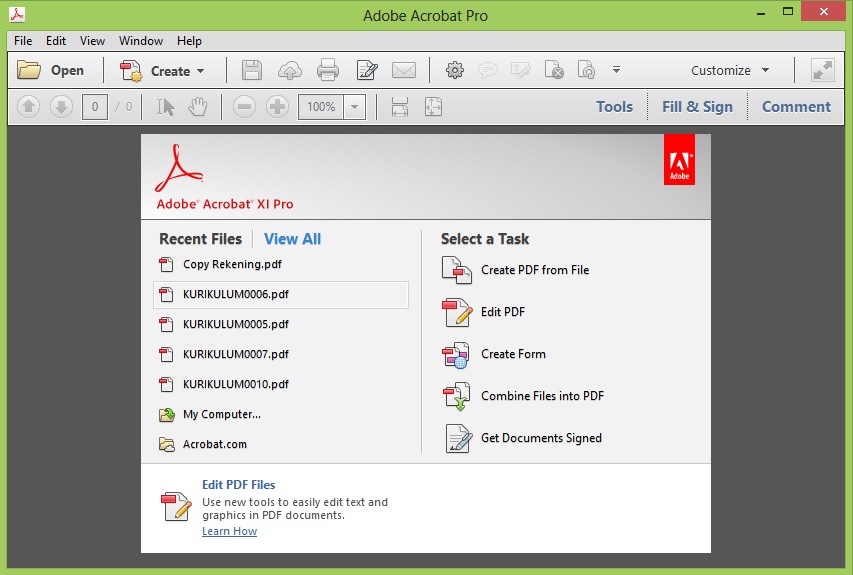The height and width of the screenshot is (575, 853).
Task: Toggle read mode expand arrows icon
Action: (823, 70)
